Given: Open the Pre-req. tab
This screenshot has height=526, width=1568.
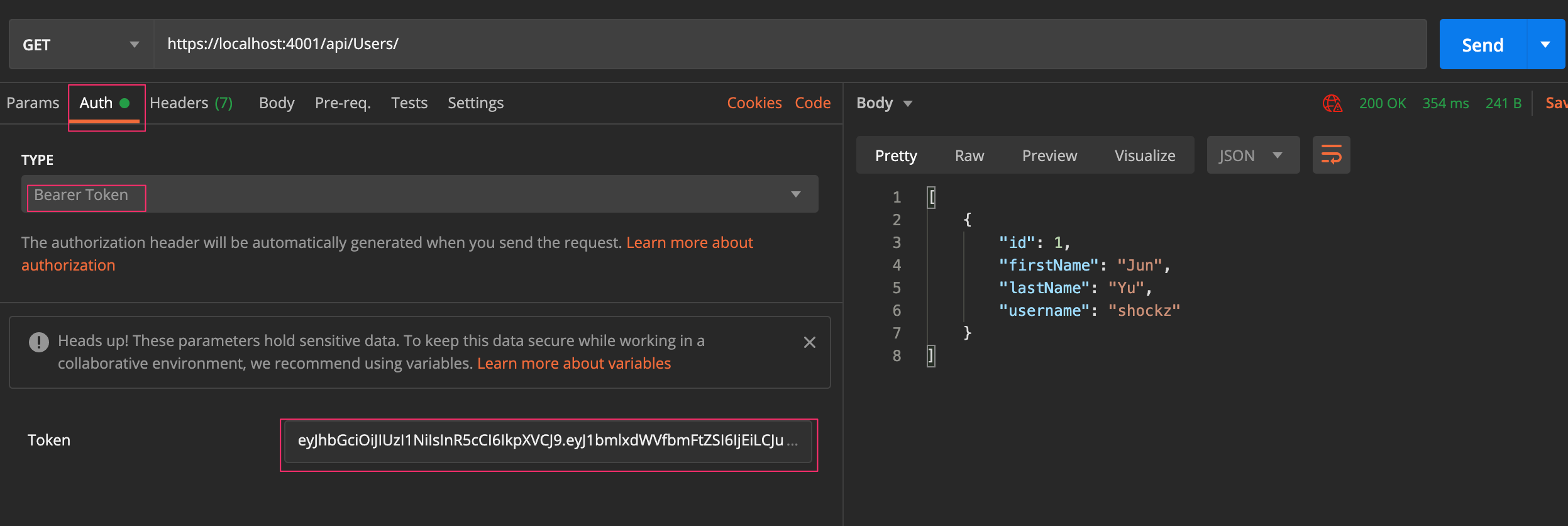Looking at the screenshot, I should click(343, 103).
